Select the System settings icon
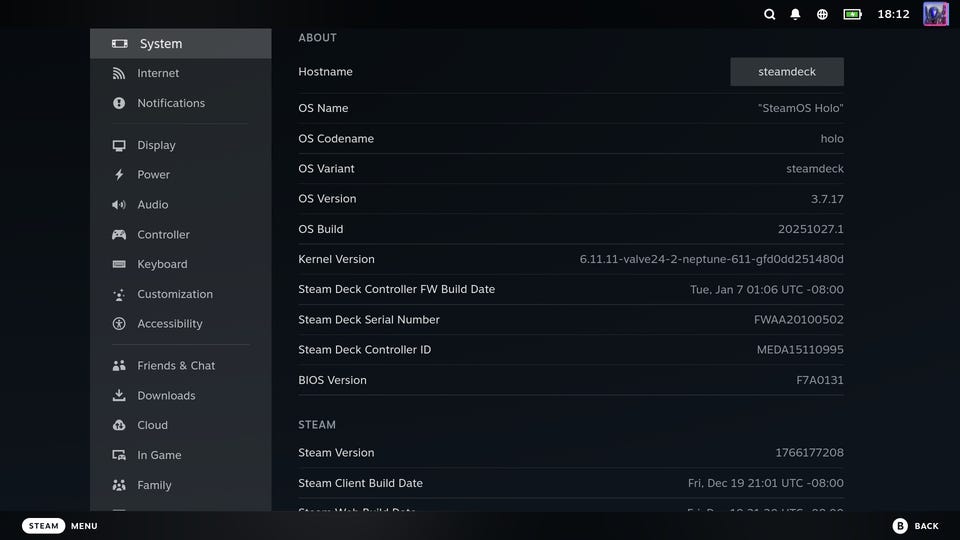Image resolution: width=960 pixels, height=540 pixels. [119, 43]
